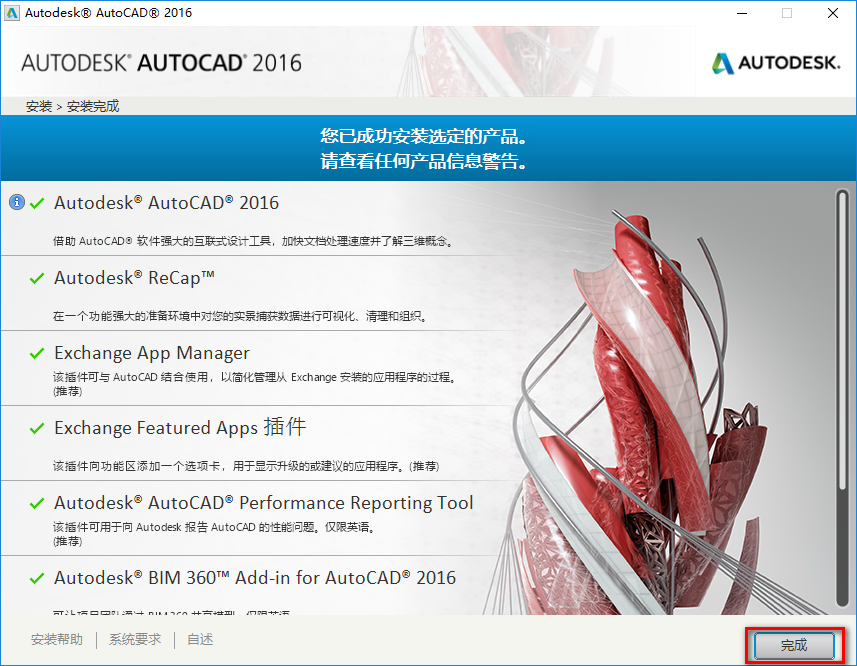
Task: Click the Exchange Featured Apps 插件 checkmark
Action: [x=37, y=428]
